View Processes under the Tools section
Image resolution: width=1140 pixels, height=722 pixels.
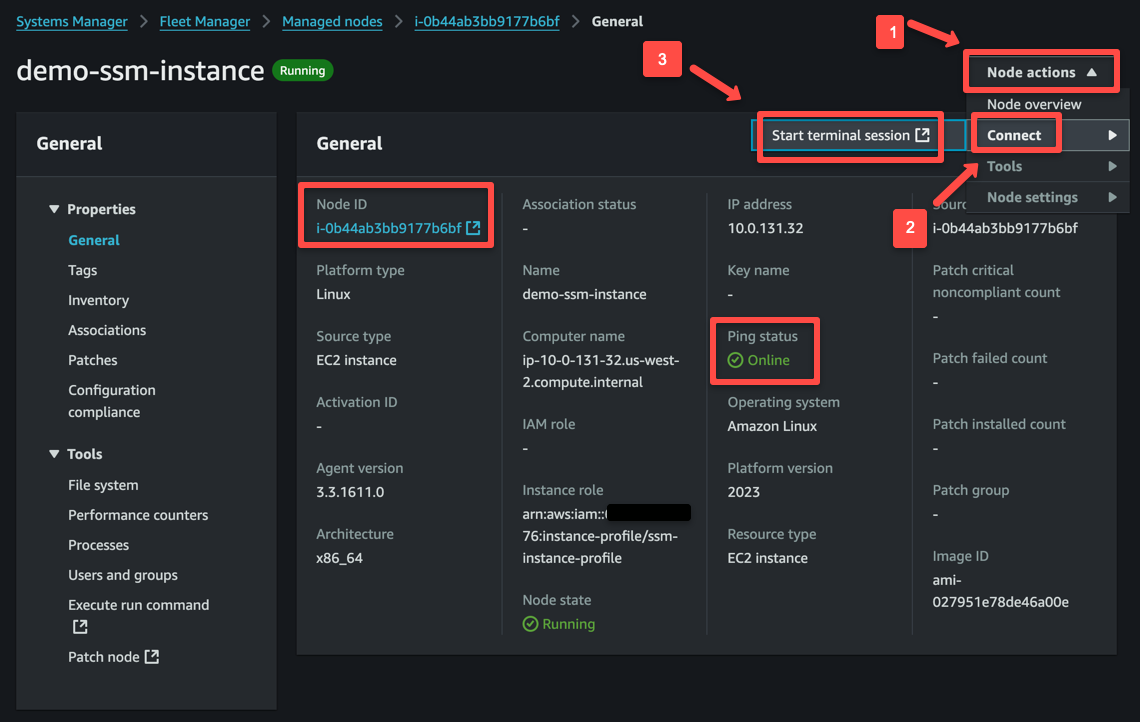98,545
